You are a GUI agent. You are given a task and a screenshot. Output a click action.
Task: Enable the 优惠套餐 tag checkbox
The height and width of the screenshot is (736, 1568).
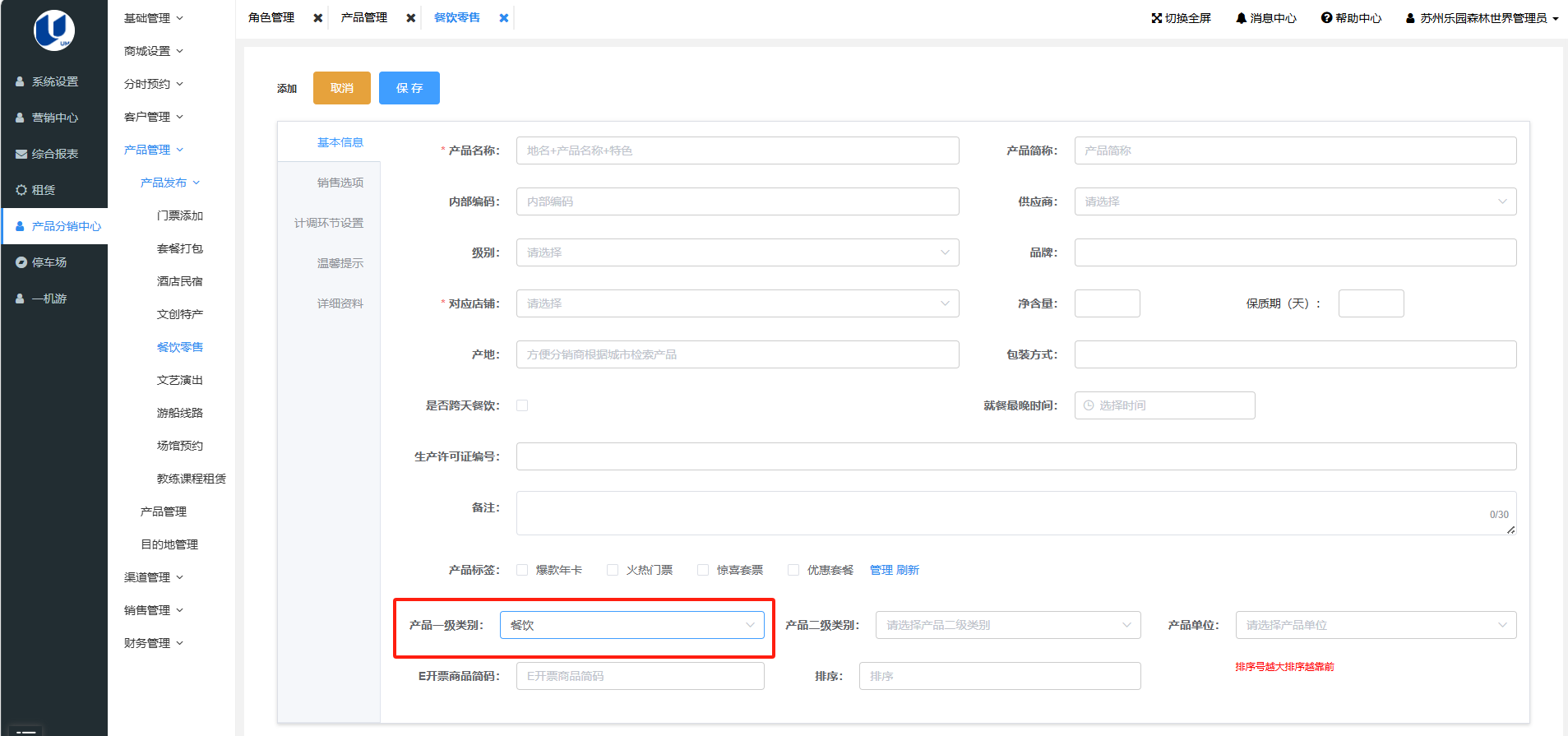tap(793, 570)
